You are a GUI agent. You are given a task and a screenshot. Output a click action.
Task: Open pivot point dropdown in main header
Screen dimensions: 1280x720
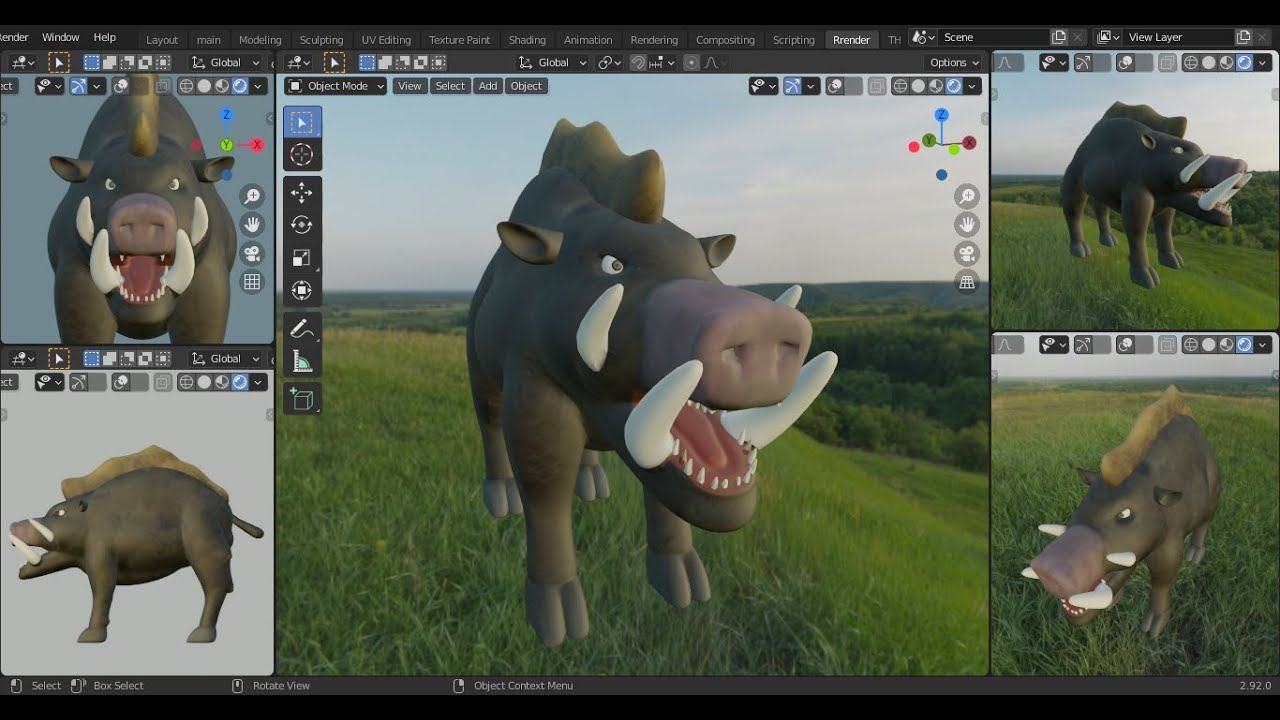pyautogui.click(x=609, y=62)
